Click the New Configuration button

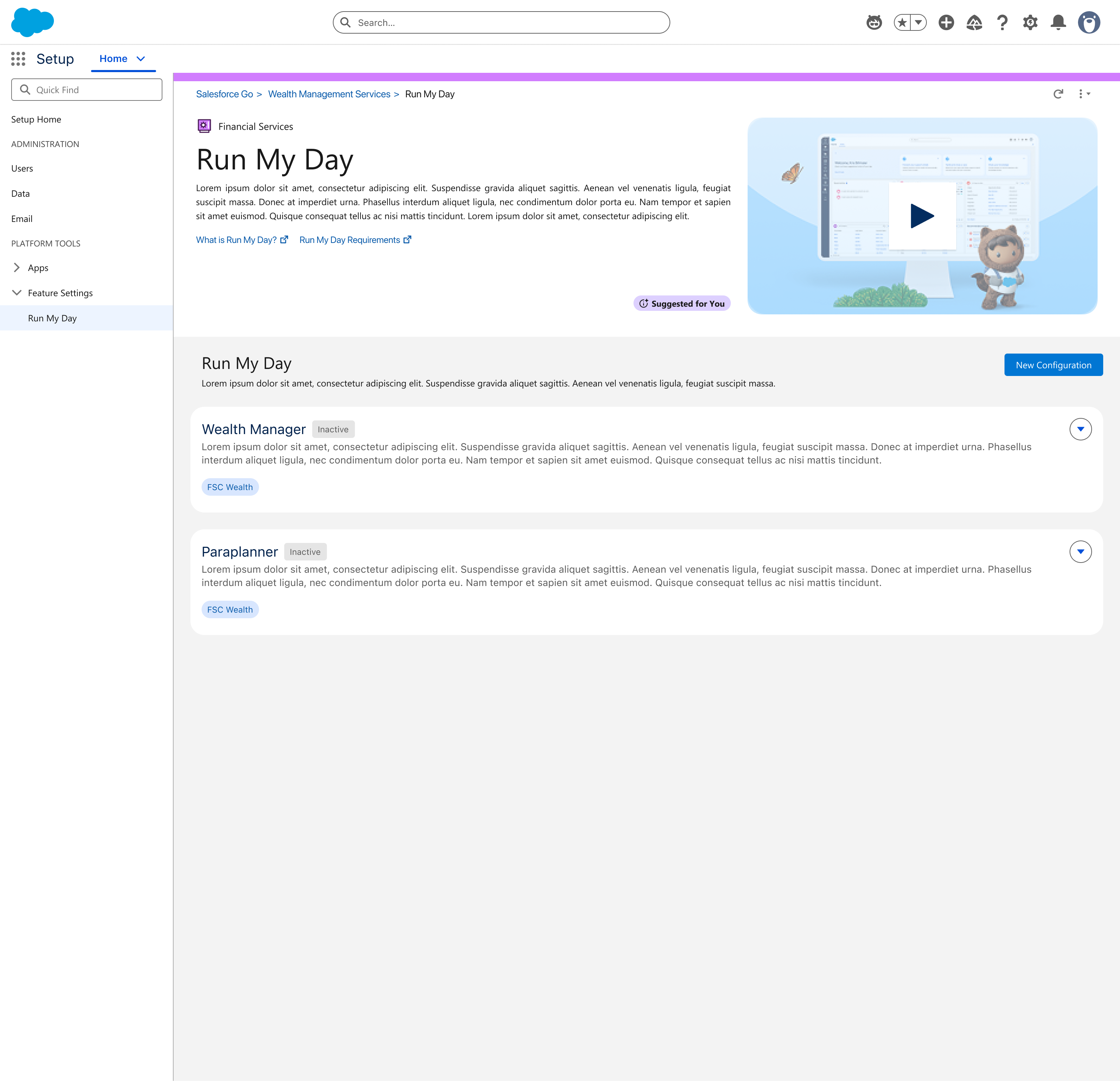[x=1054, y=365]
